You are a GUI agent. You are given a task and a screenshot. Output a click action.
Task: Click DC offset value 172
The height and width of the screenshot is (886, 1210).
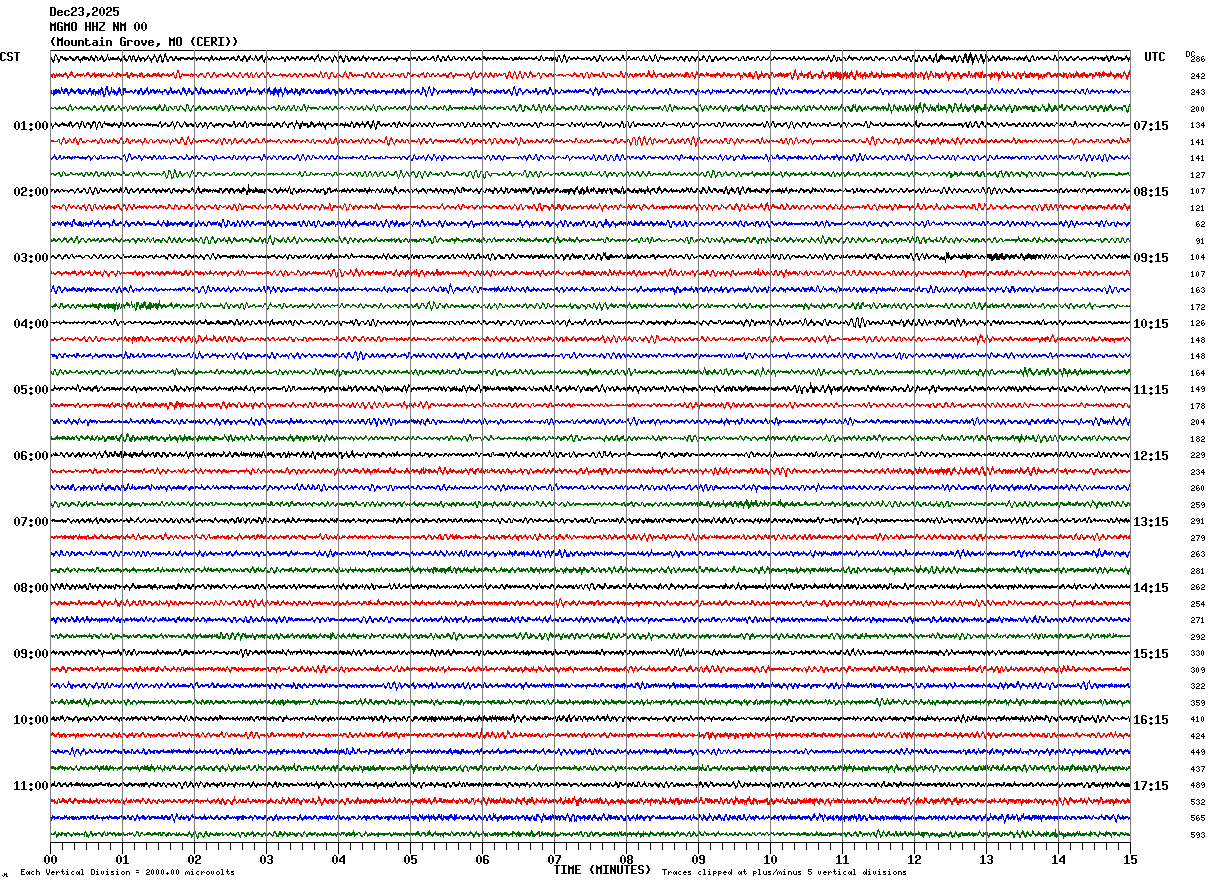pyautogui.click(x=1198, y=307)
